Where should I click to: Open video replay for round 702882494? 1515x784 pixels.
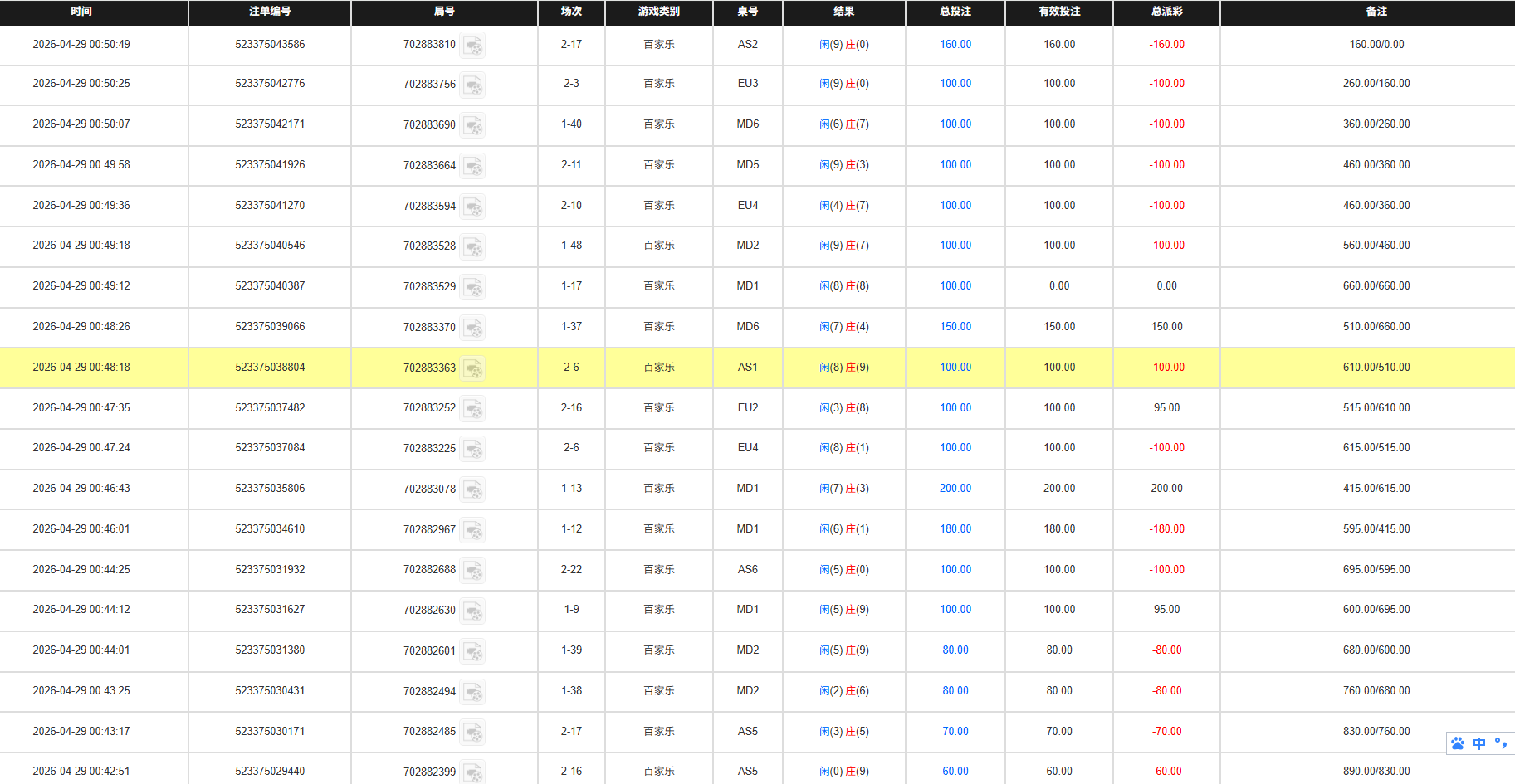[x=472, y=692]
